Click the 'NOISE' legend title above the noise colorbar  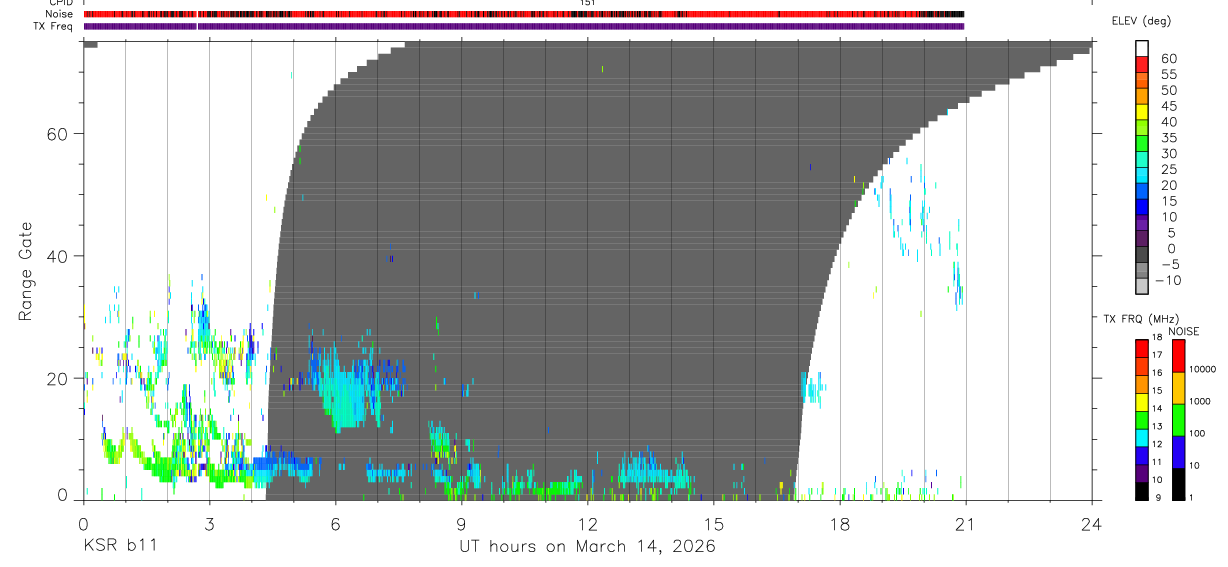pos(1184,331)
